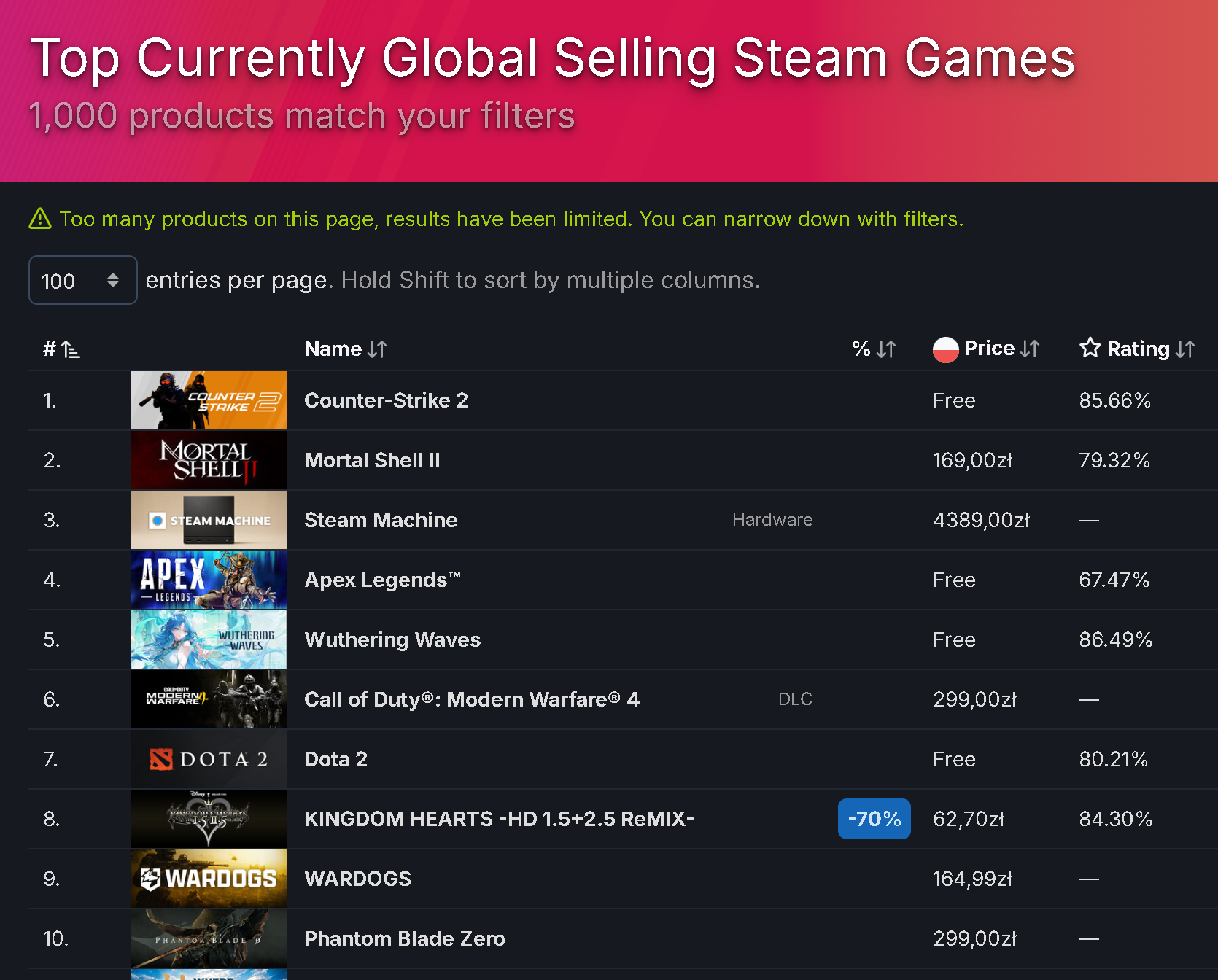
Task: Click the Kingdom Hearts ReMIX thumbnail
Action: [x=209, y=819]
